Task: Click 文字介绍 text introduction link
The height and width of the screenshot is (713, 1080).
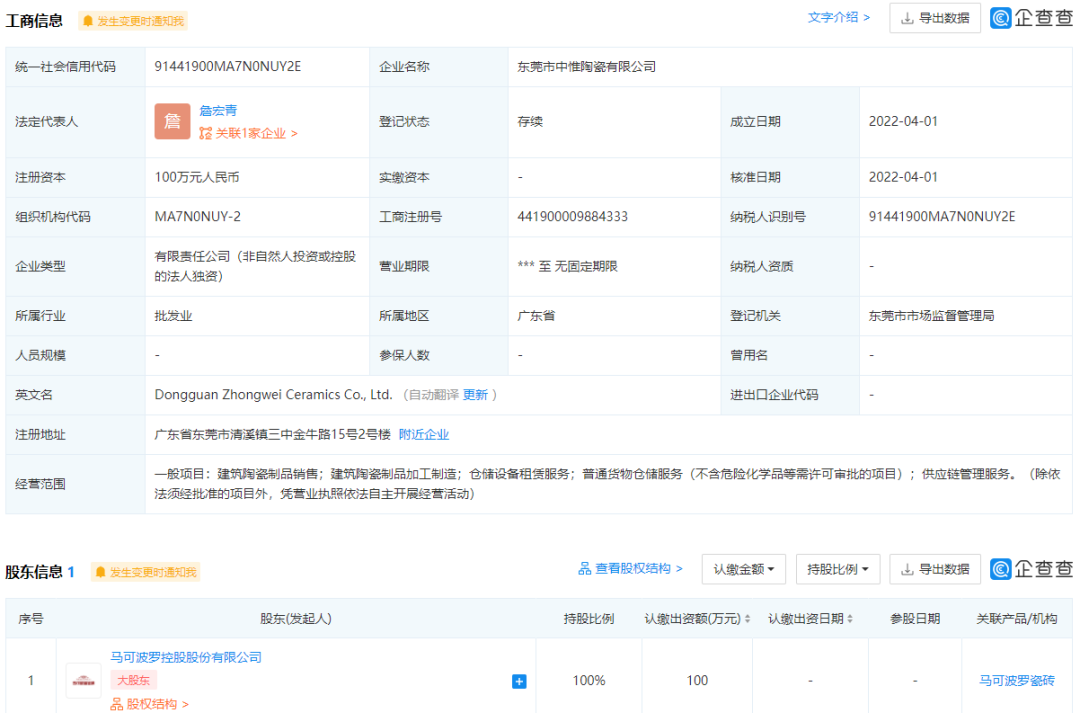Action: click(x=838, y=18)
